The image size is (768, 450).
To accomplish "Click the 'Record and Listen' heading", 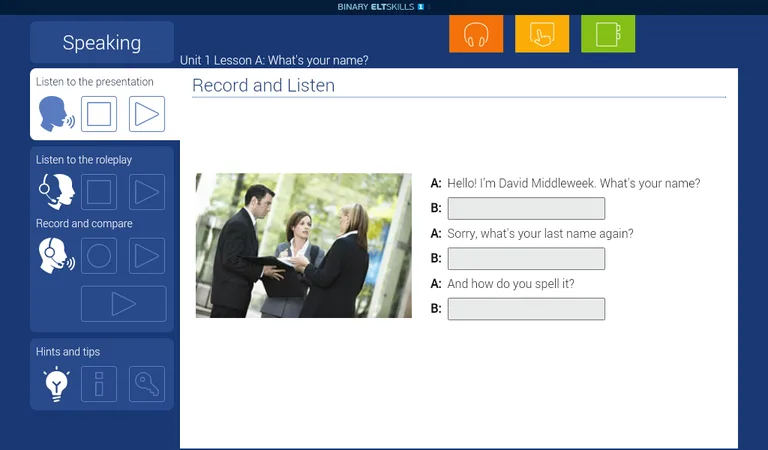I will [x=264, y=85].
